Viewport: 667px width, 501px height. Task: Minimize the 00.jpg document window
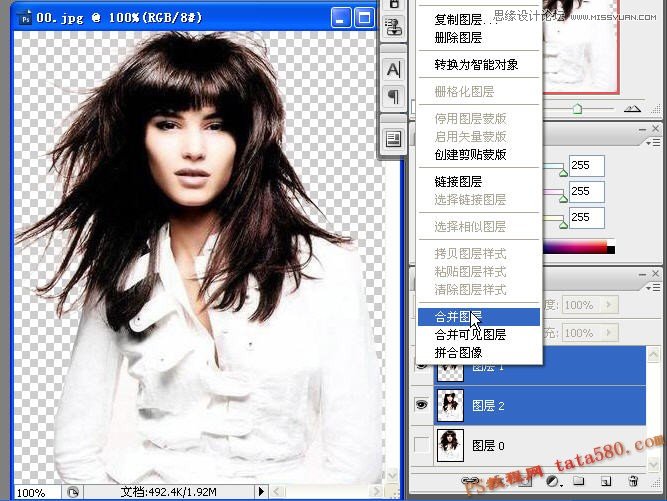pos(340,18)
